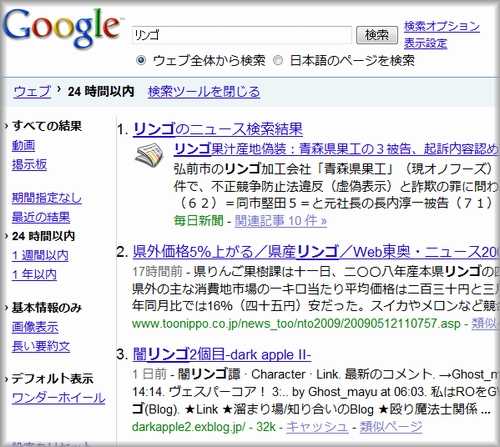This screenshot has height=447, width=500.
Task: Choose 1 年以内 time filter
Action: click(x=34, y=274)
